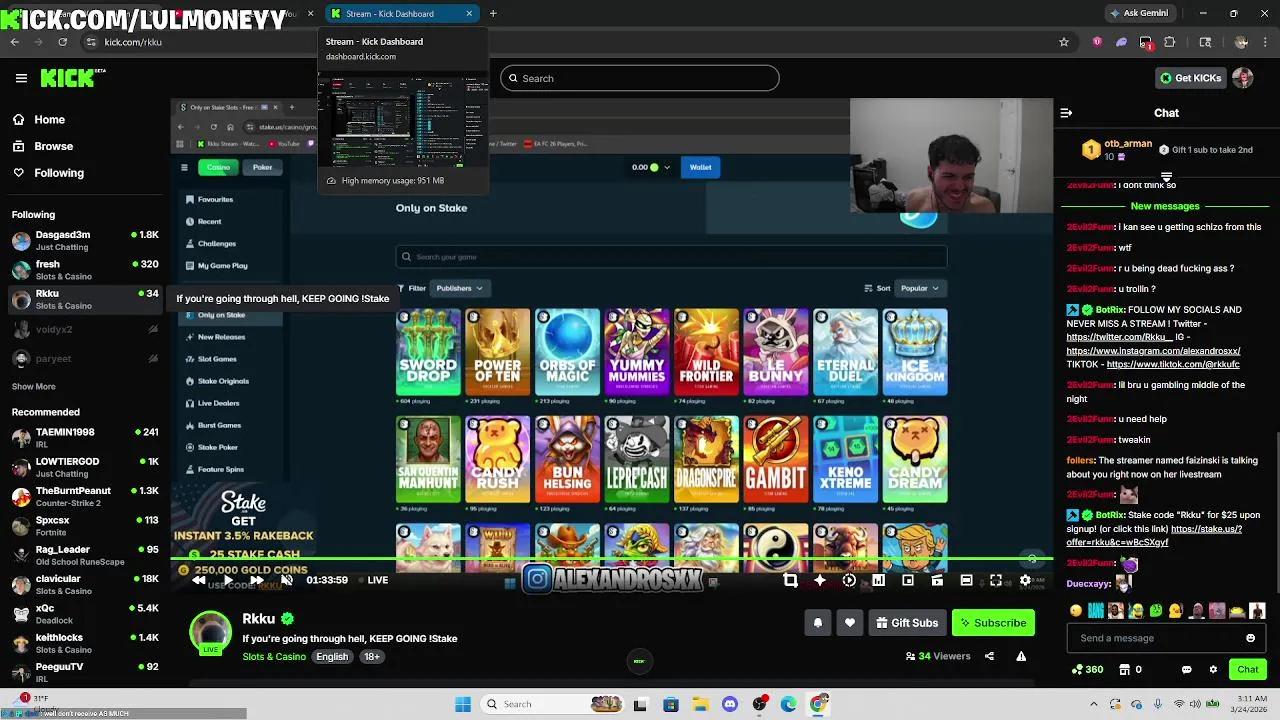Screen dimensions: 1280x720
Task: Open the Dasgasd3m channel in Following
Action: point(85,241)
